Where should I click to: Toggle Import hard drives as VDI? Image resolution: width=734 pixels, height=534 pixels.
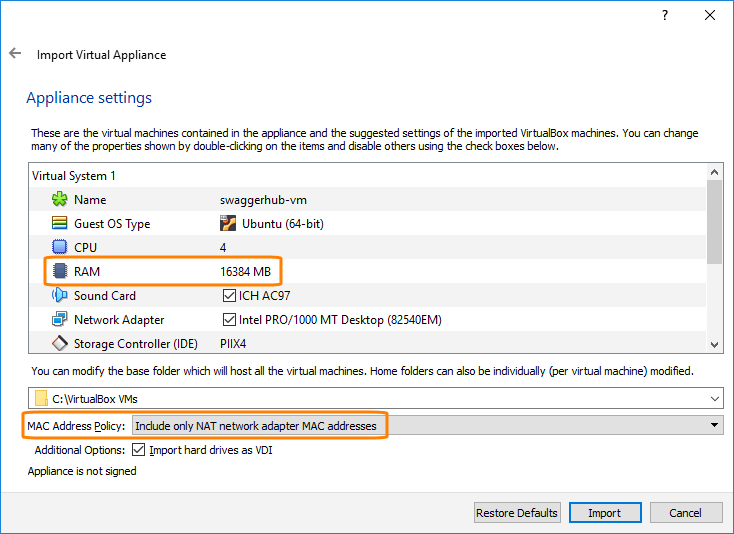point(139,450)
